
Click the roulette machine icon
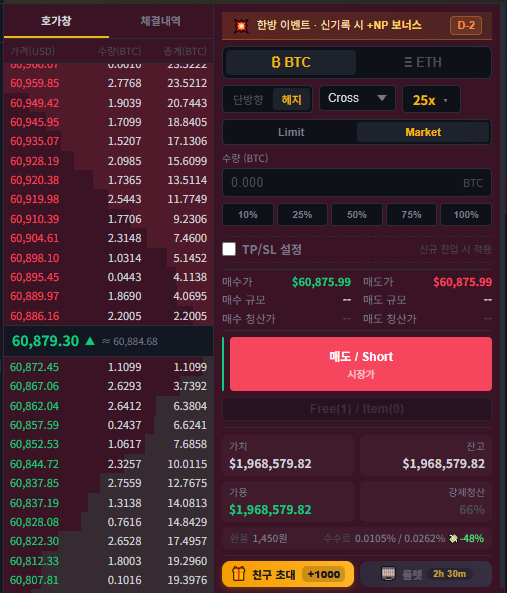point(388,574)
